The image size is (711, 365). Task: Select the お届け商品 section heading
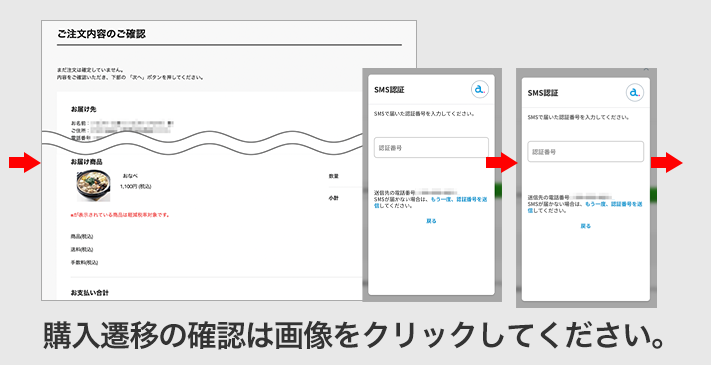(x=87, y=161)
